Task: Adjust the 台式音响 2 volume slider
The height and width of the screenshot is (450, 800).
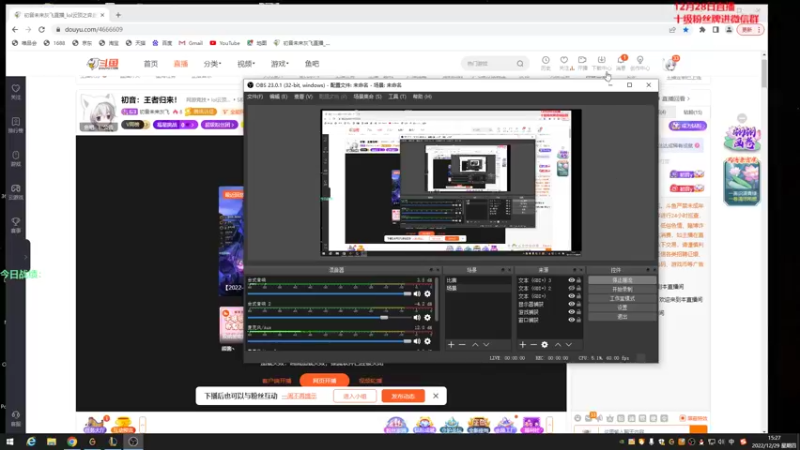Action: coord(329,317)
